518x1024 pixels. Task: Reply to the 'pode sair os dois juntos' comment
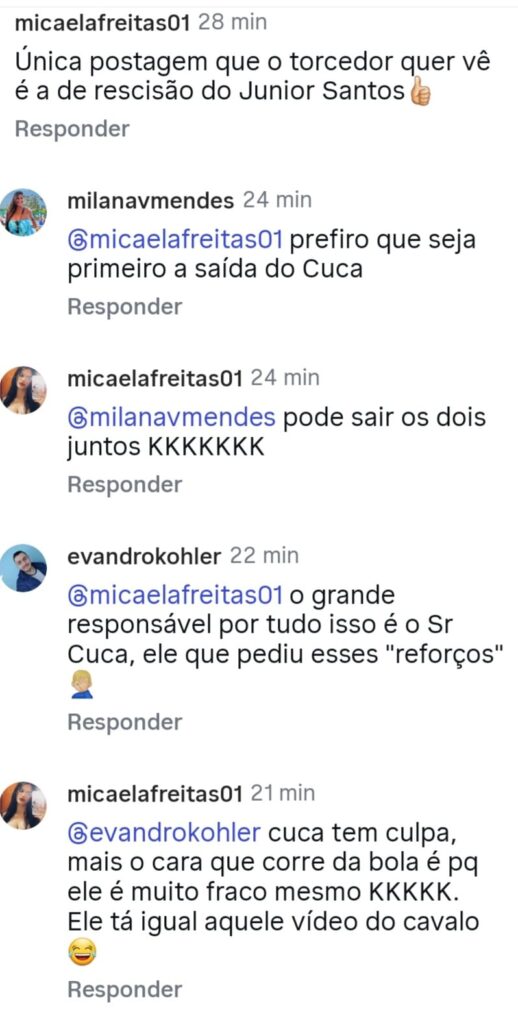[125, 485]
